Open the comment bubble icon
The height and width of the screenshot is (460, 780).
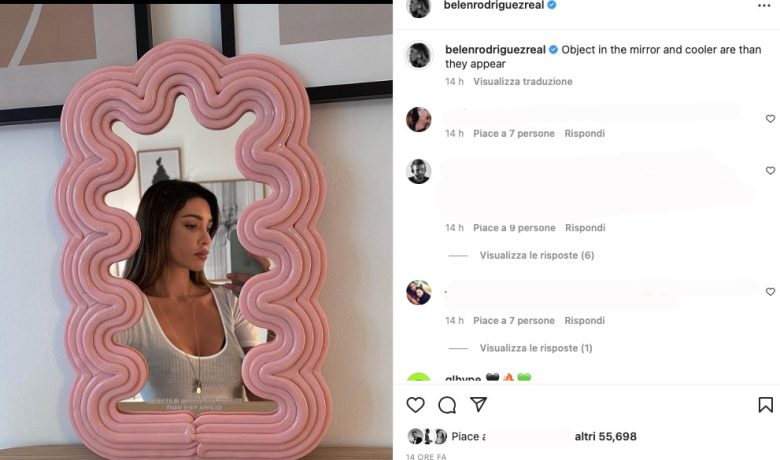point(447,405)
